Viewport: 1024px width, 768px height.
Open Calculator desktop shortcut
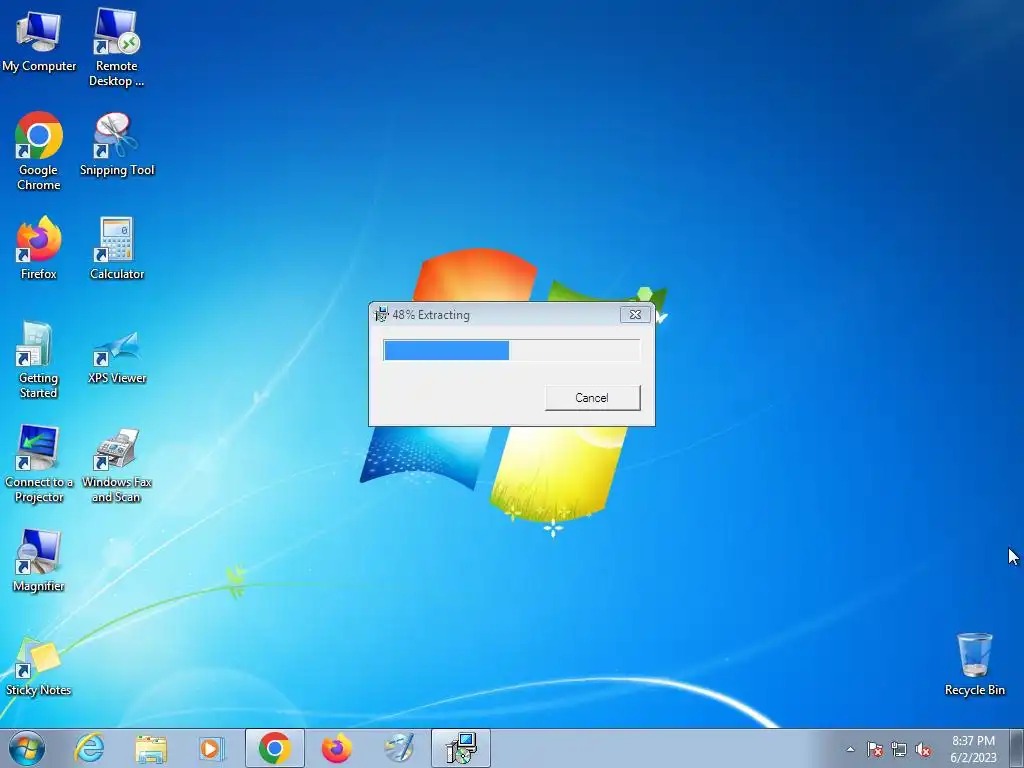(x=117, y=248)
